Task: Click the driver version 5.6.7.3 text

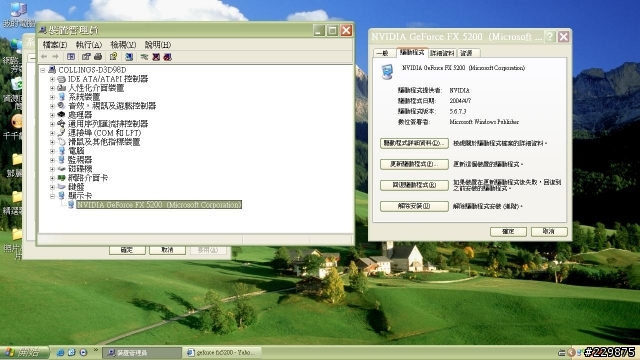Action: point(458,111)
